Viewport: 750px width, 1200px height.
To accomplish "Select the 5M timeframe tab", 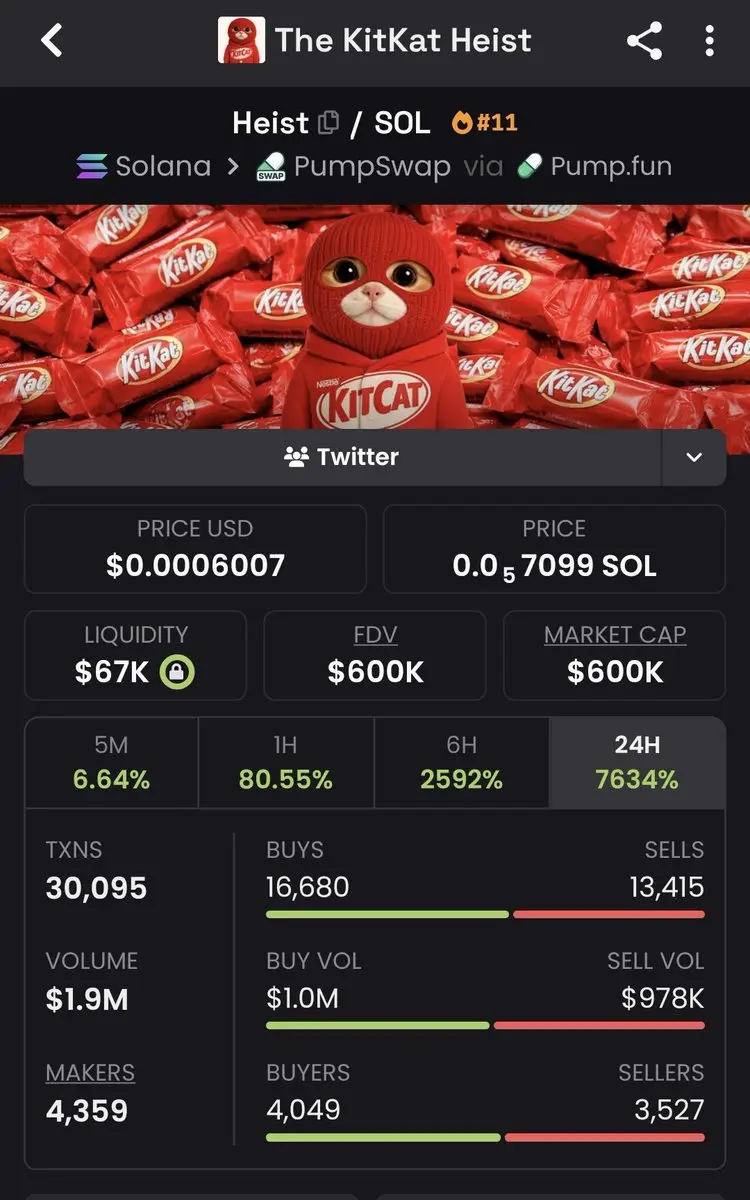I will point(111,762).
